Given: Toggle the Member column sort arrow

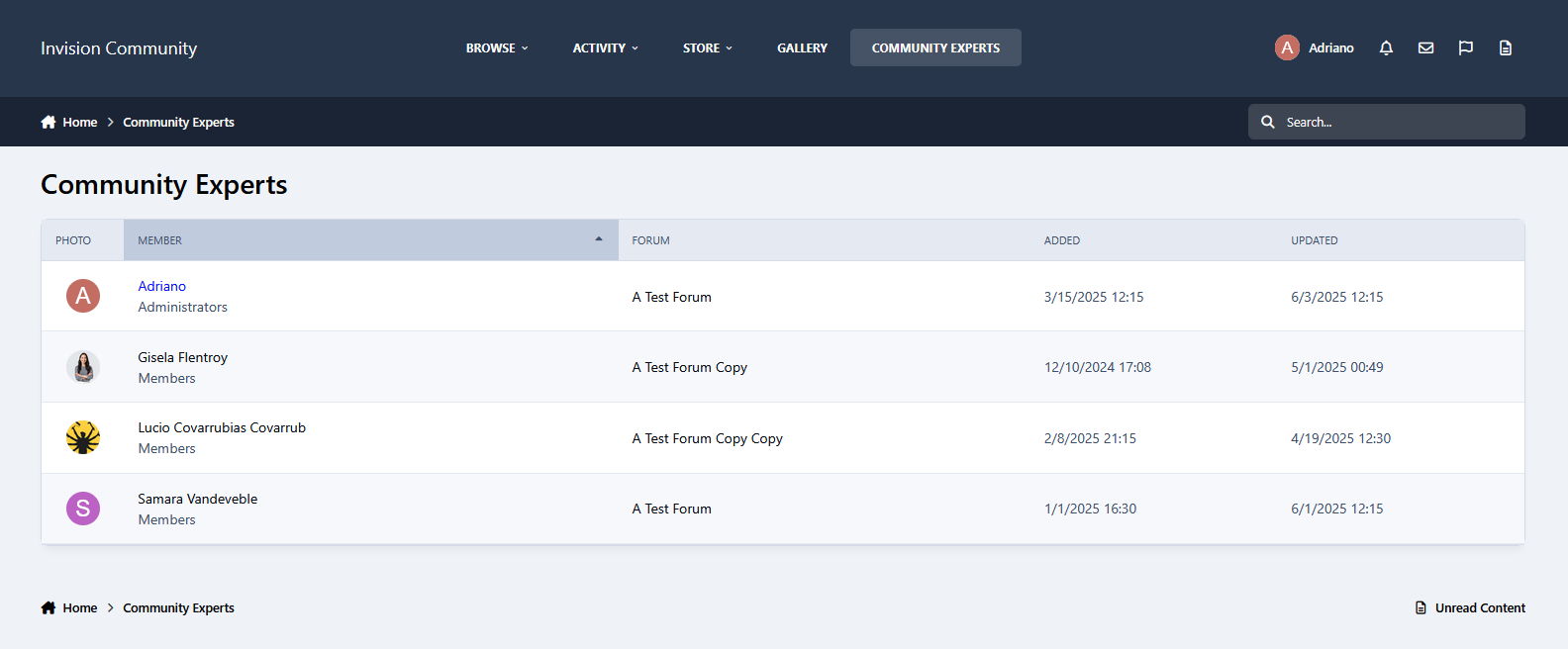Looking at the screenshot, I should click(x=598, y=239).
